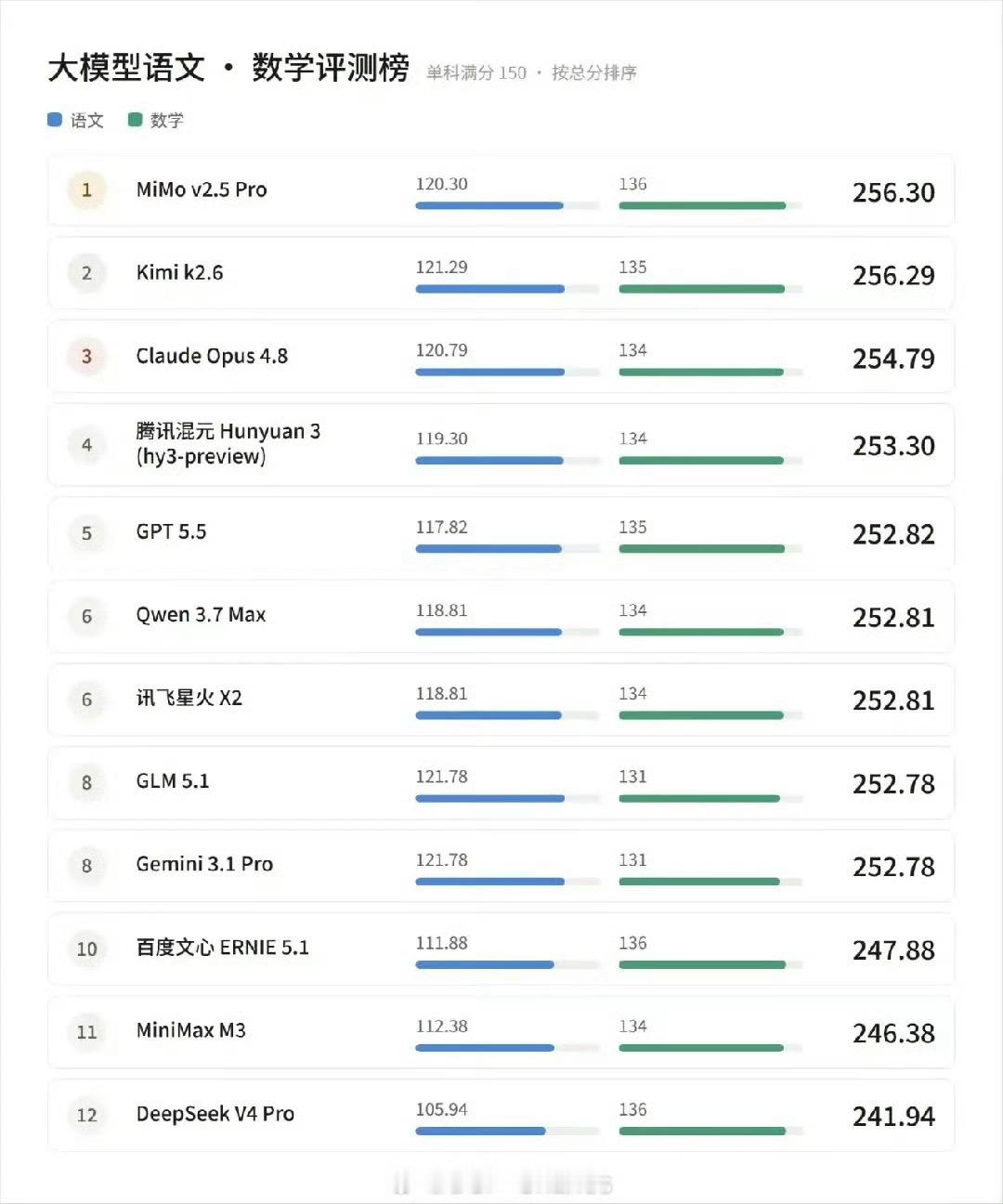Click the rank 8 badge beside Gemini 3.1 Pro
The image size is (1003, 1204).
click(x=86, y=866)
